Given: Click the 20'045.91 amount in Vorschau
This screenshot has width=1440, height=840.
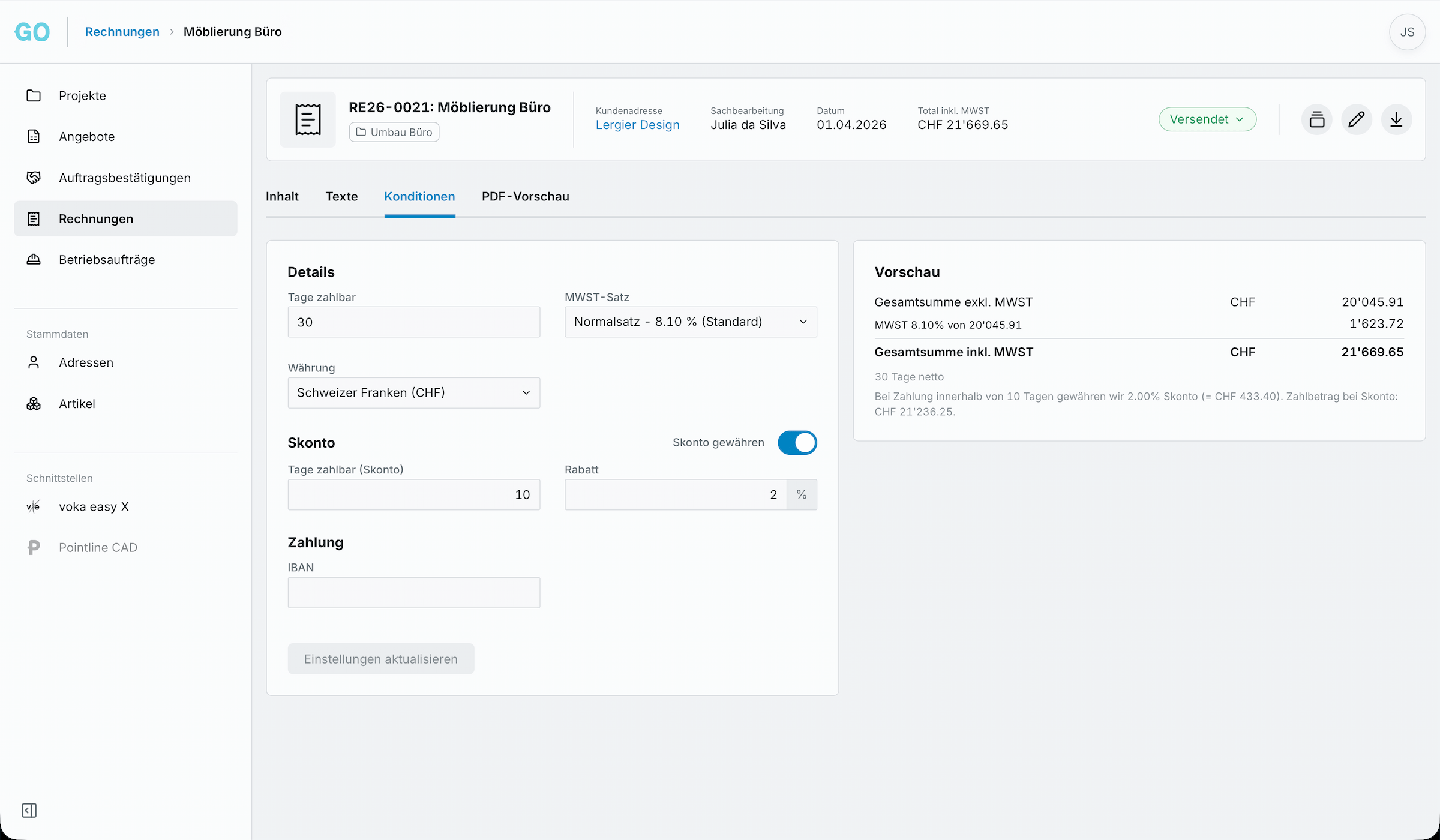Looking at the screenshot, I should (x=1372, y=302).
